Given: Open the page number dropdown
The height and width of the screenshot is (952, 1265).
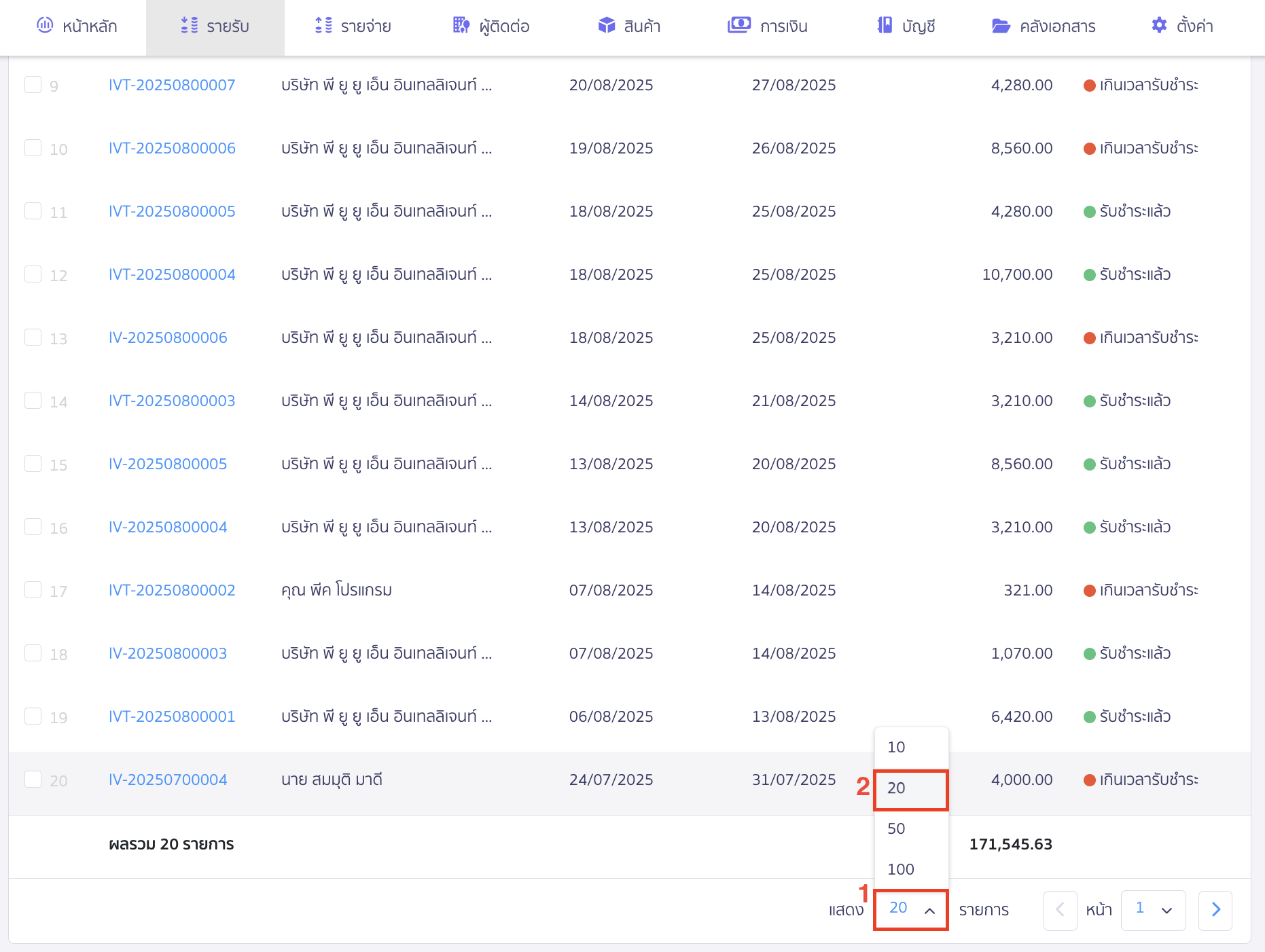Looking at the screenshot, I should point(1153,910).
